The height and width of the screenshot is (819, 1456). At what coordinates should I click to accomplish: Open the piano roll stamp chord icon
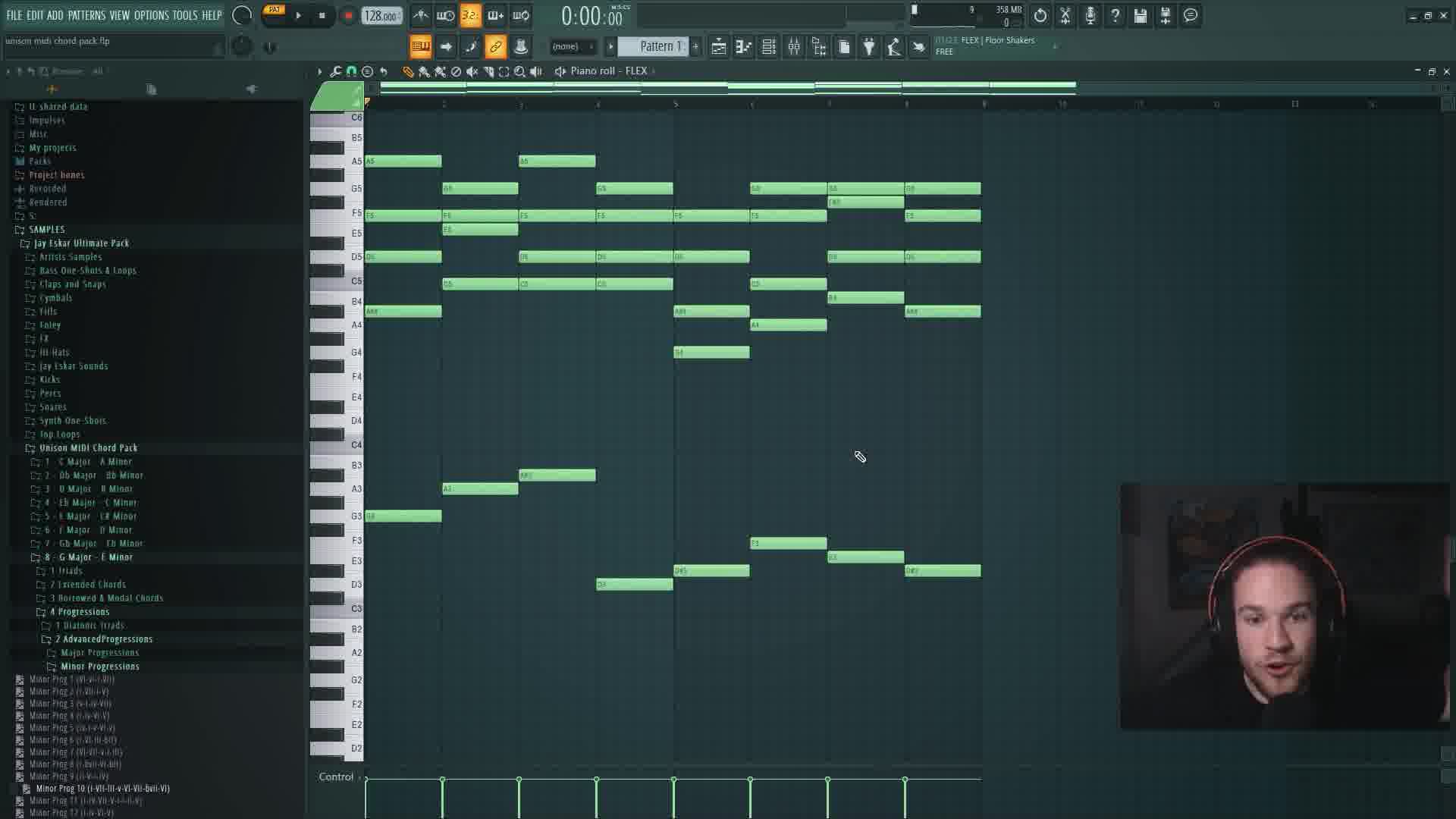(367, 71)
